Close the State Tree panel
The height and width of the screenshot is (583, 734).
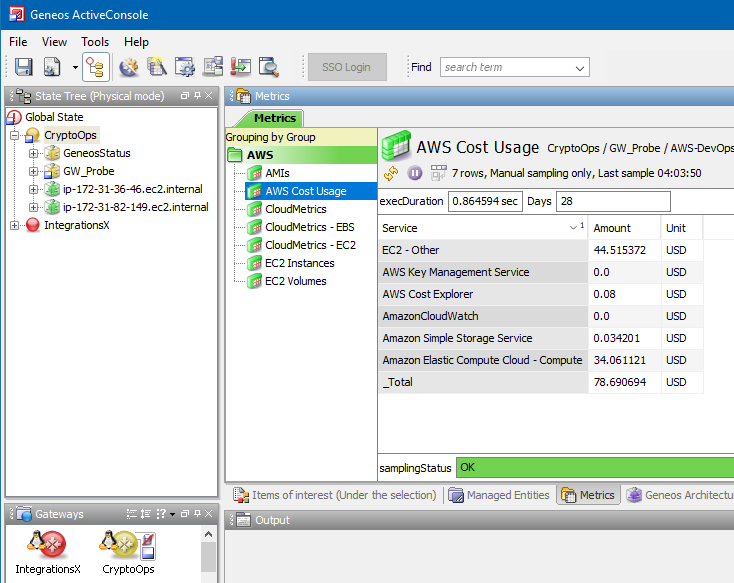[x=209, y=96]
